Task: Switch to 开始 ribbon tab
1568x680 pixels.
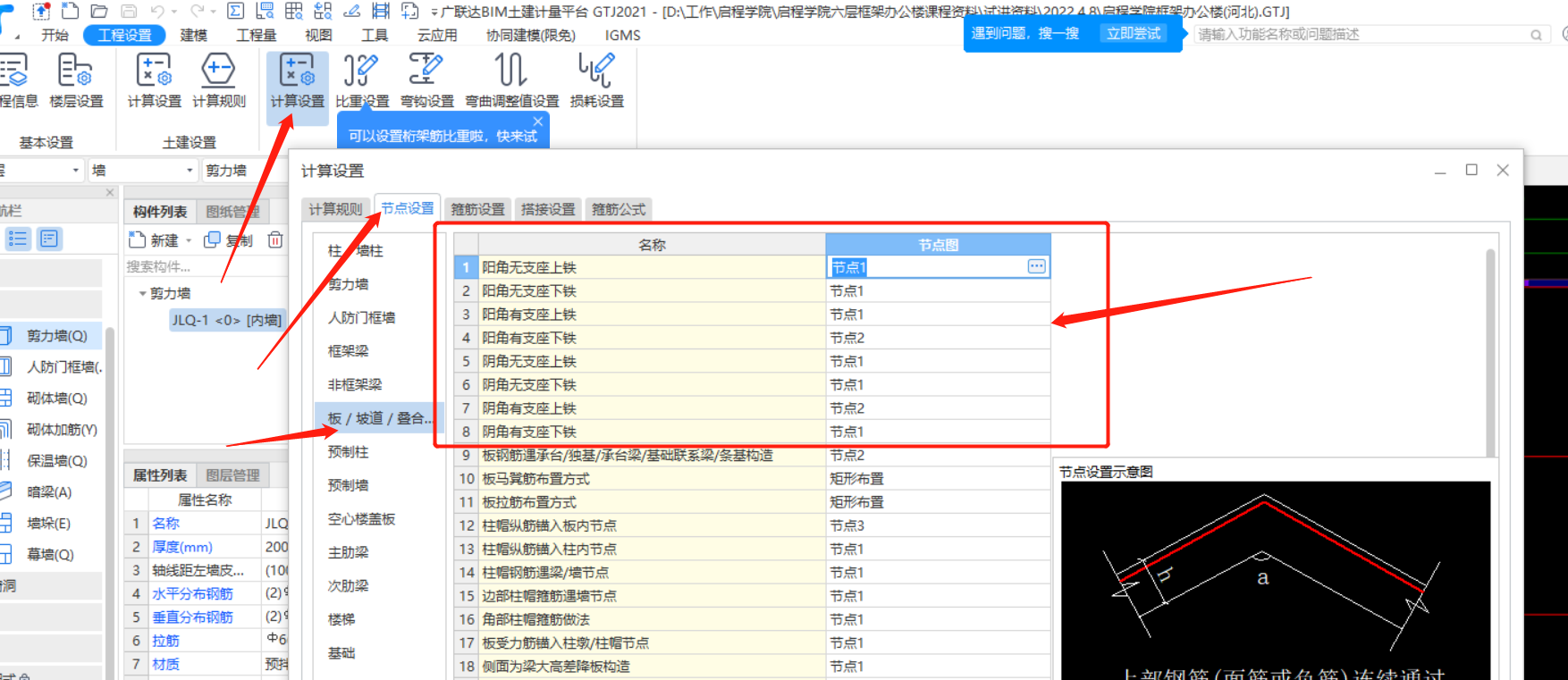Action: click(x=55, y=35)
